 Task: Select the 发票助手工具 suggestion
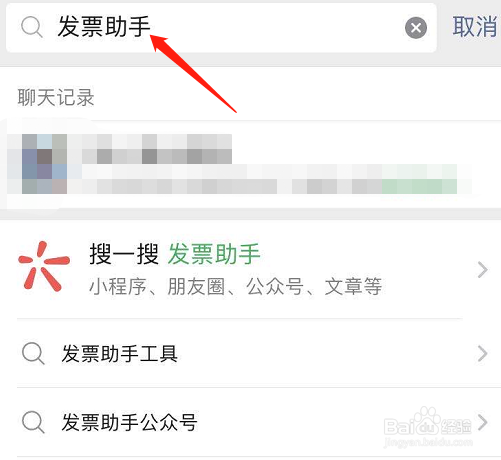pyautogui.click(x=250, y=353)
